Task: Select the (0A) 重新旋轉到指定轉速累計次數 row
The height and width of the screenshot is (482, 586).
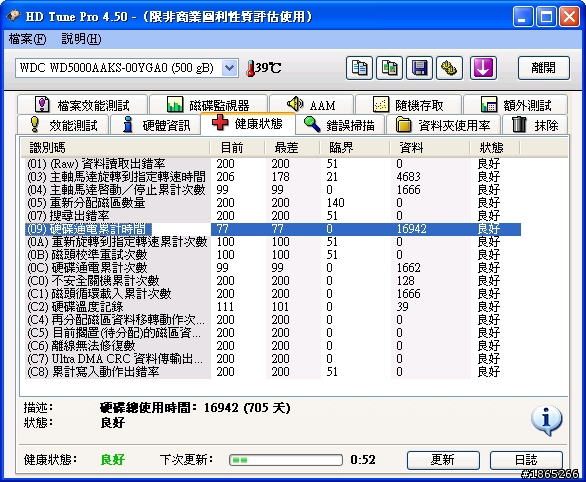Action: tap(273, 242)
